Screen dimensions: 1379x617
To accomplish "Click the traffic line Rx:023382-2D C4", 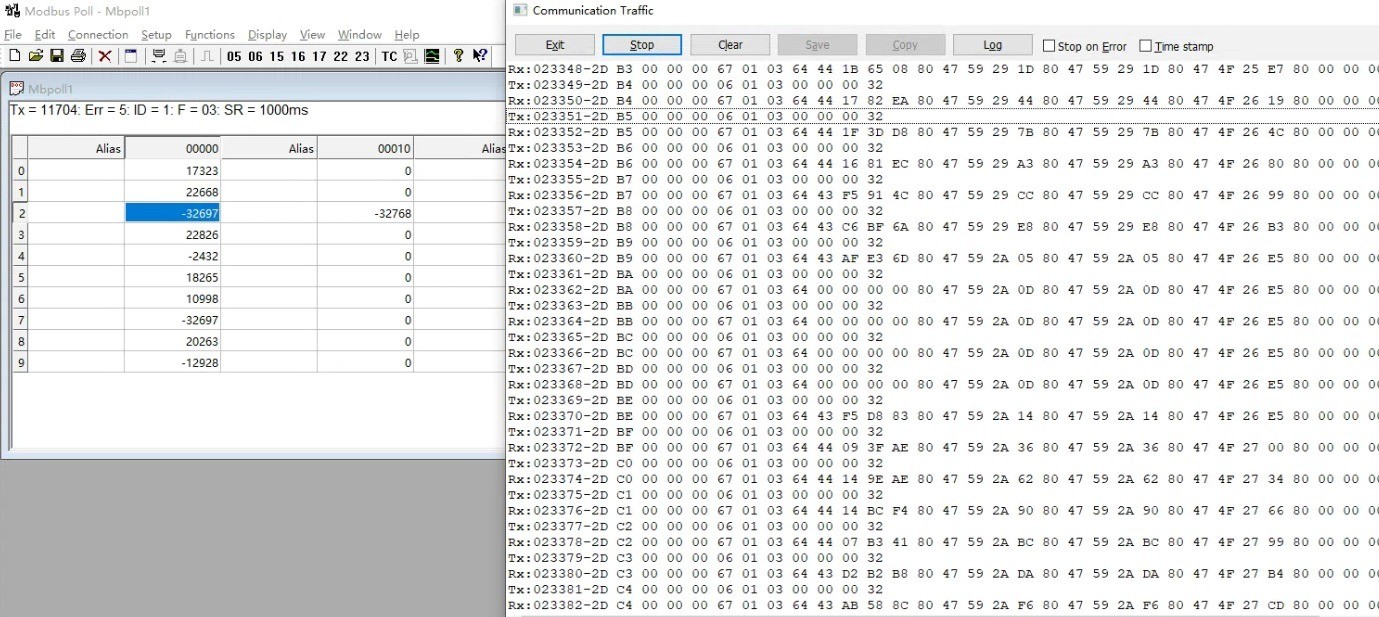I will point(943,605).
